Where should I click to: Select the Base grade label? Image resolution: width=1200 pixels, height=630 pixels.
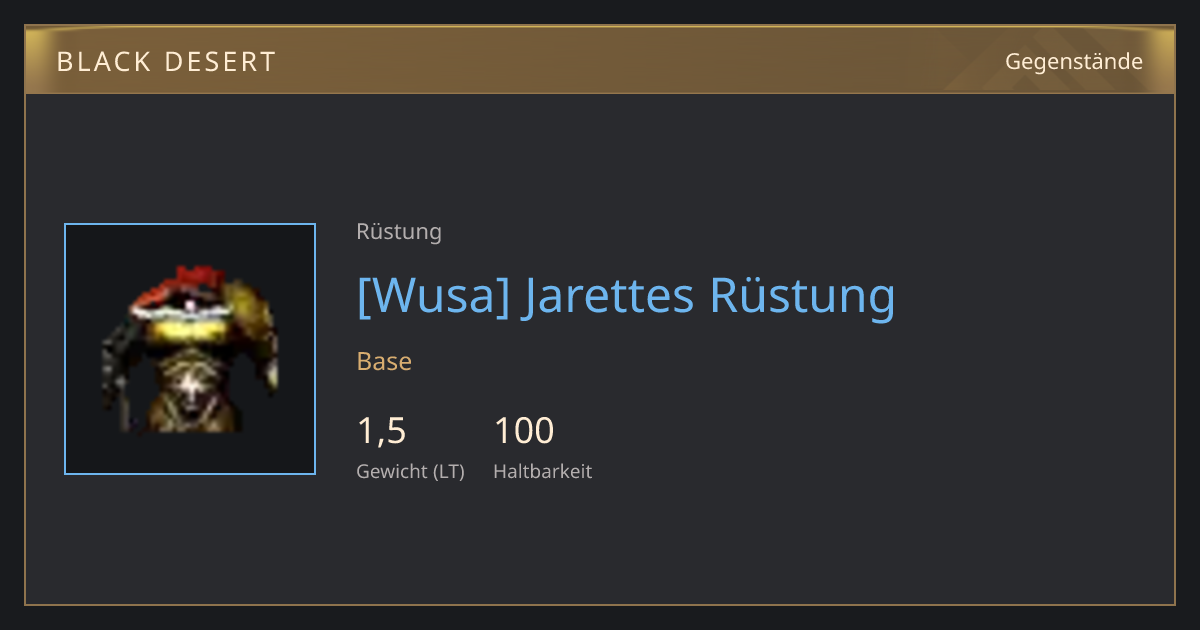(384, 361)
